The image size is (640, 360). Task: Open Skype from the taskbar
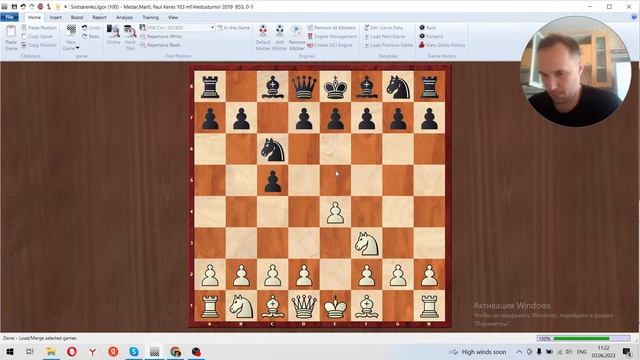(134, 351)
